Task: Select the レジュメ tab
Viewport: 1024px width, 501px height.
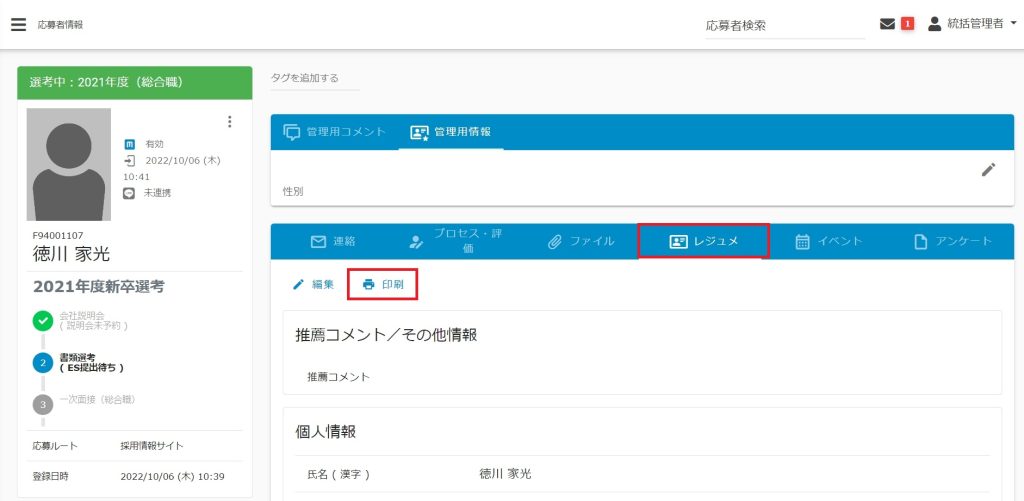Action: tap(704, 241)
